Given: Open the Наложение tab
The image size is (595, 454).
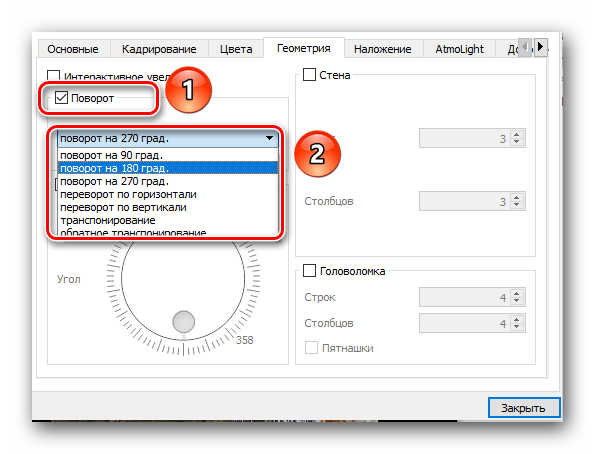Looking at the screenshot, I should (x=383, y=49).
